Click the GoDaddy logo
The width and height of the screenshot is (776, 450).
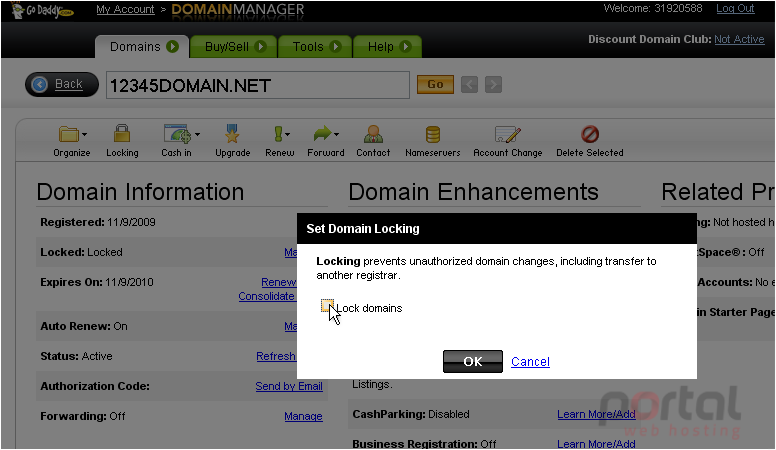point(43,10)
